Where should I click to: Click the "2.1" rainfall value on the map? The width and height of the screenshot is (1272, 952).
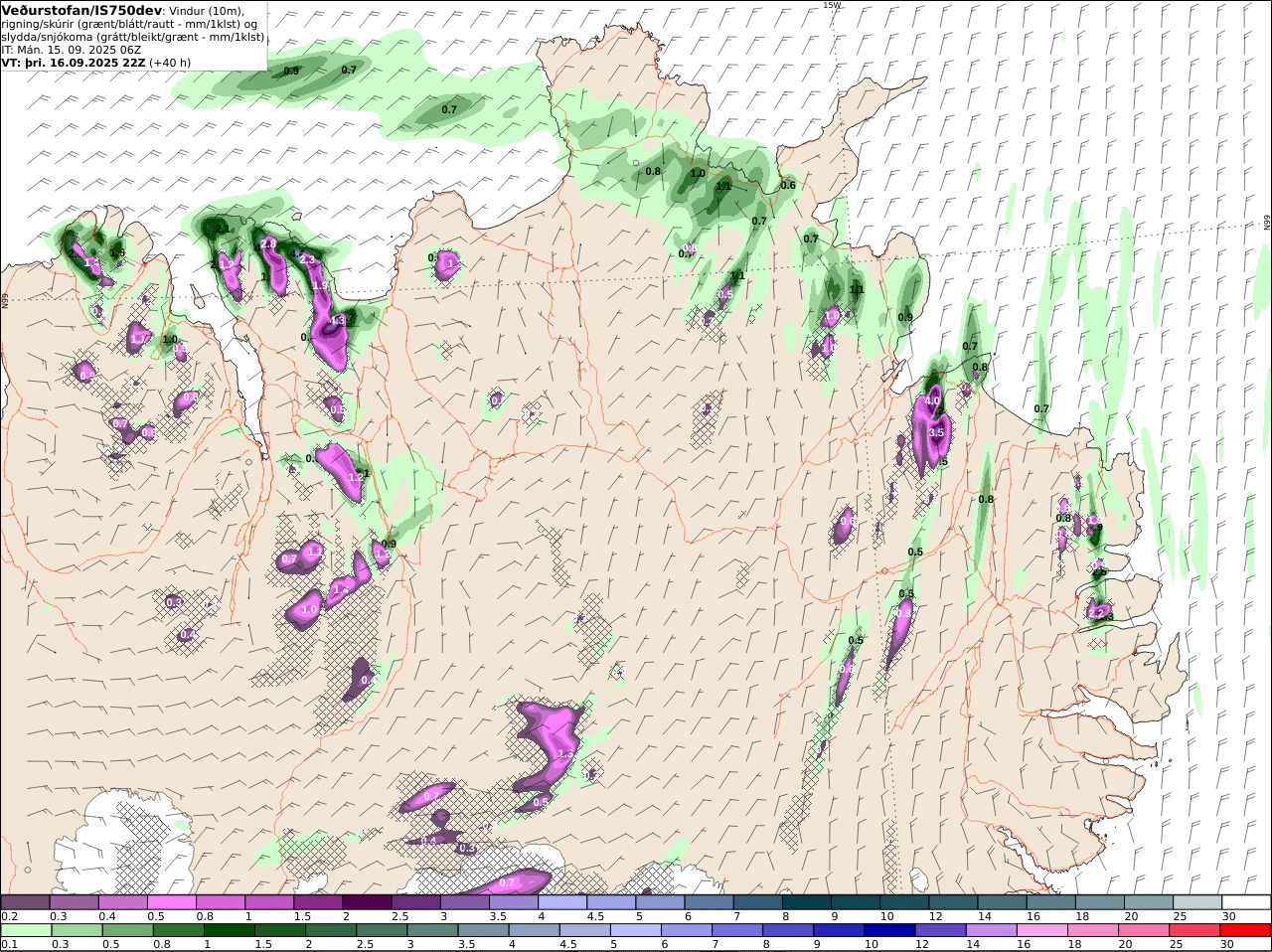[223, 229]
